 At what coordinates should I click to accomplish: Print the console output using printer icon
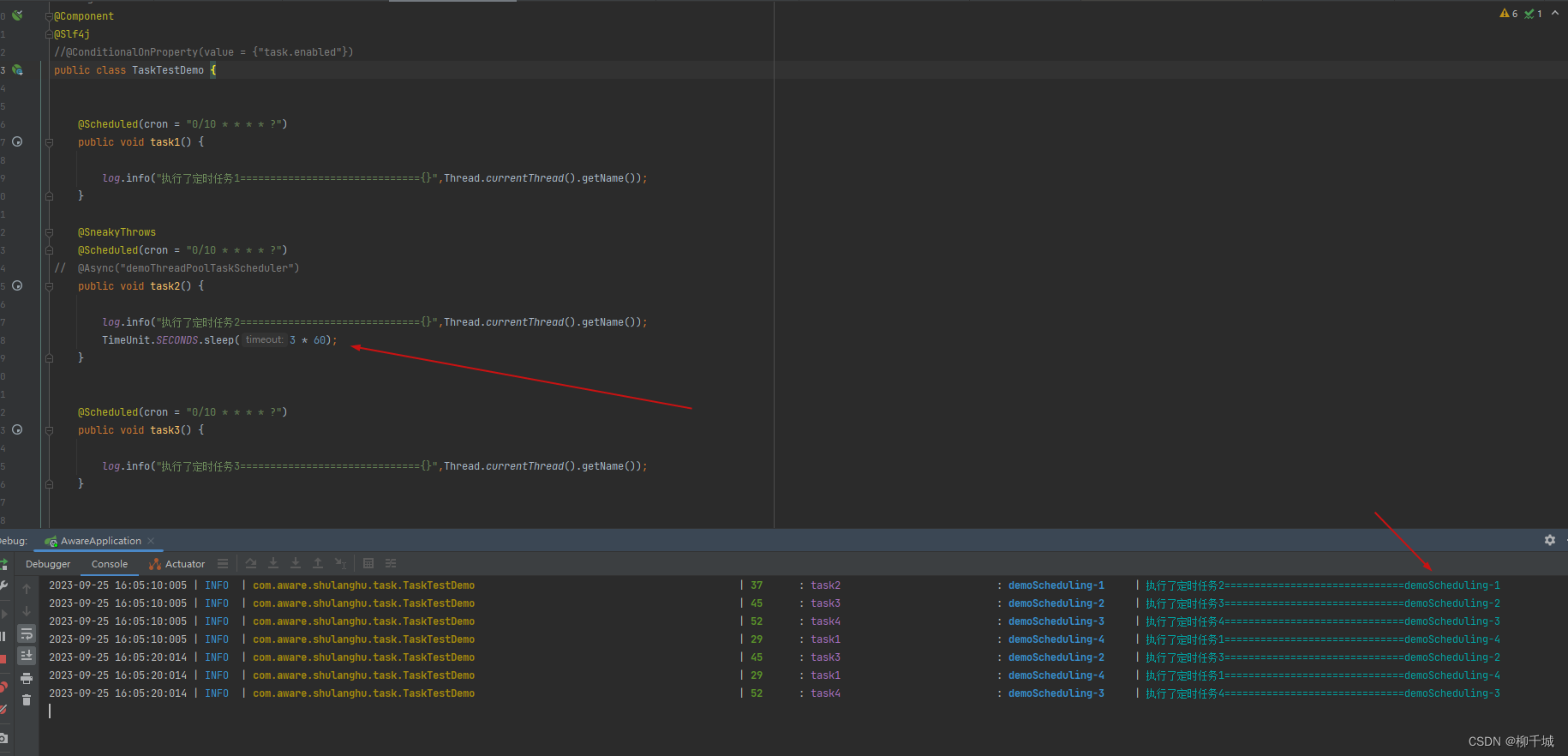point(27,678)
